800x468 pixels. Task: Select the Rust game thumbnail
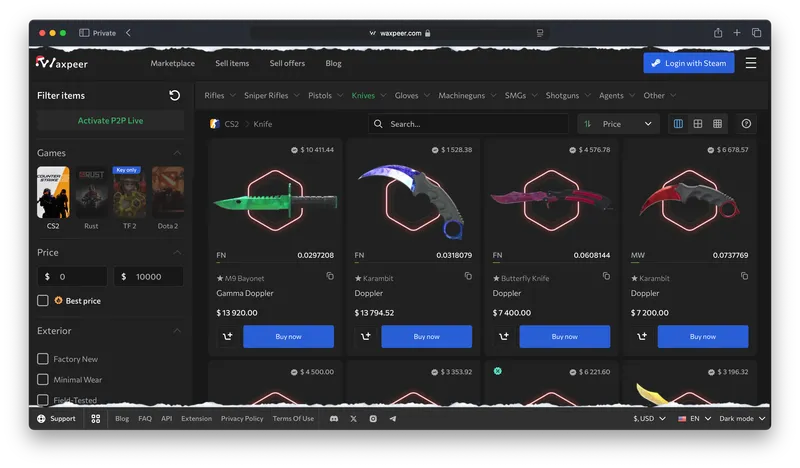tap(91, 193)
